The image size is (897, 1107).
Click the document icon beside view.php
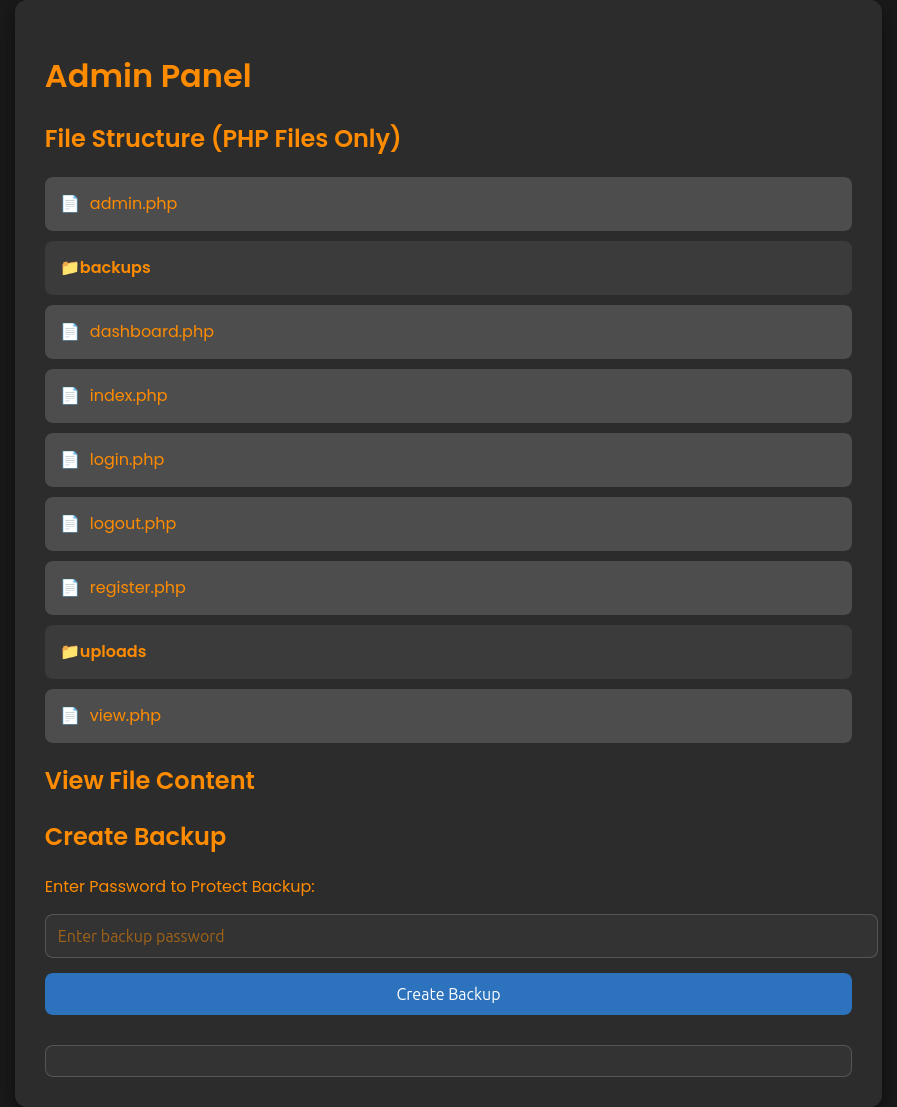pos(70,716)
